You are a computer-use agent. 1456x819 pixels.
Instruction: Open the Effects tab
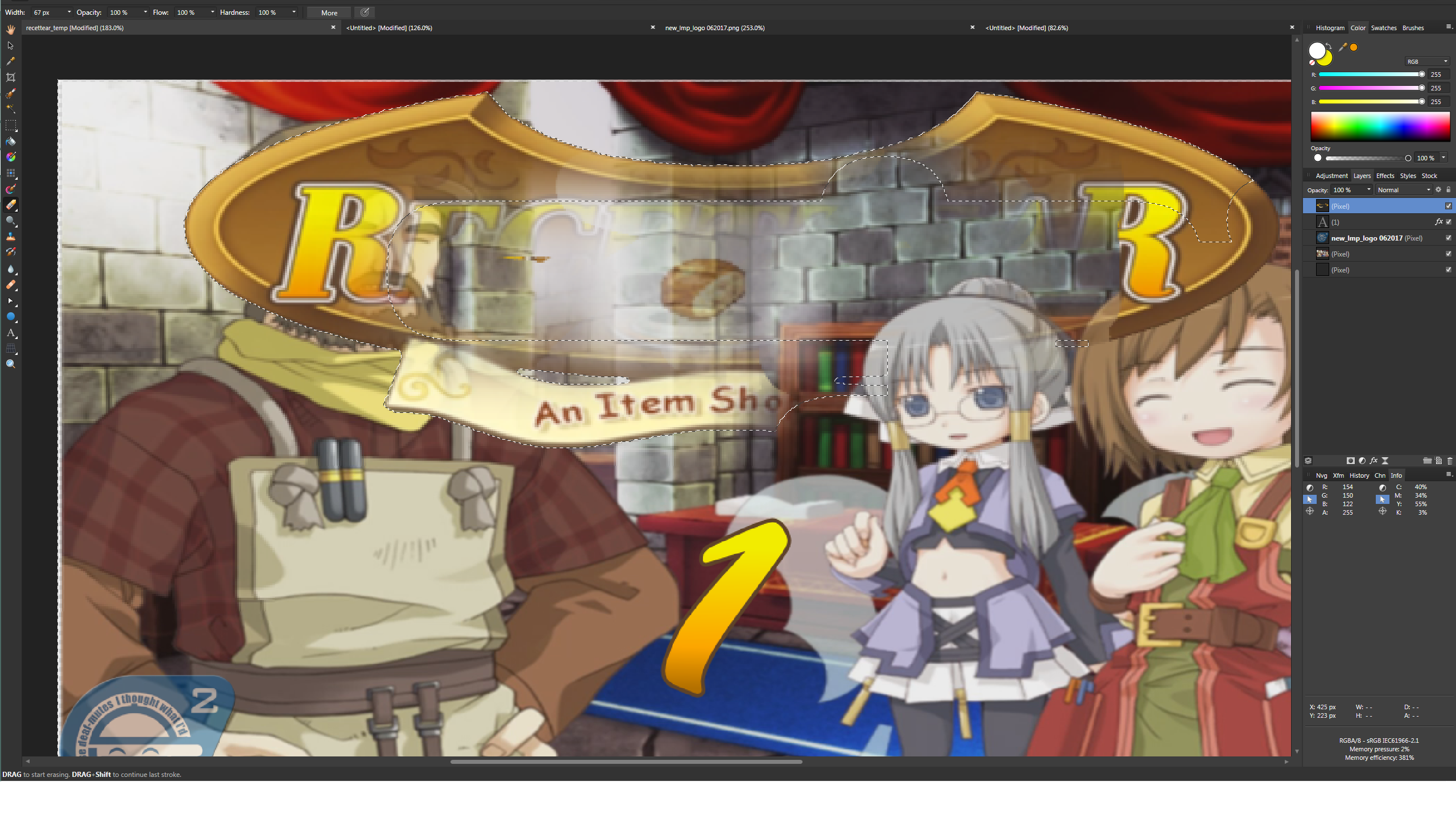pyautogui.click(x=1385, y=176)
